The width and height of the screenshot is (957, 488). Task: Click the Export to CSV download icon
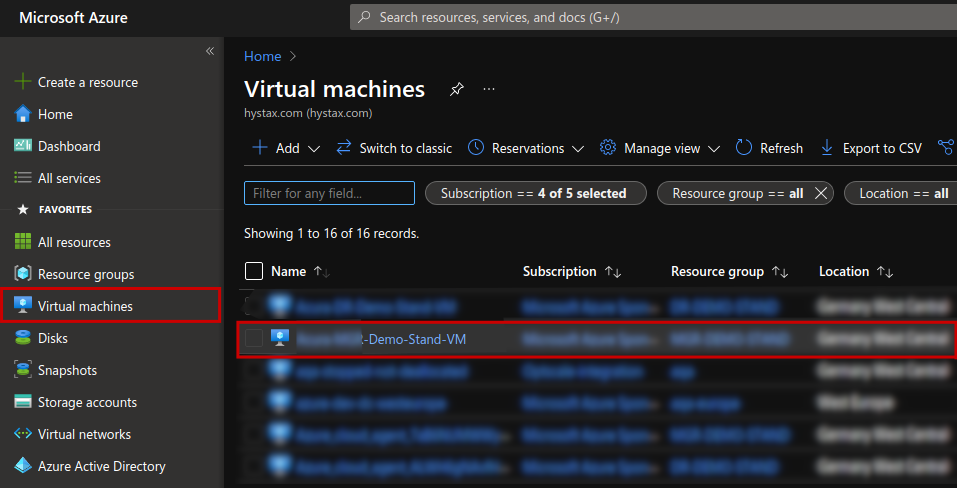[827, 148]
